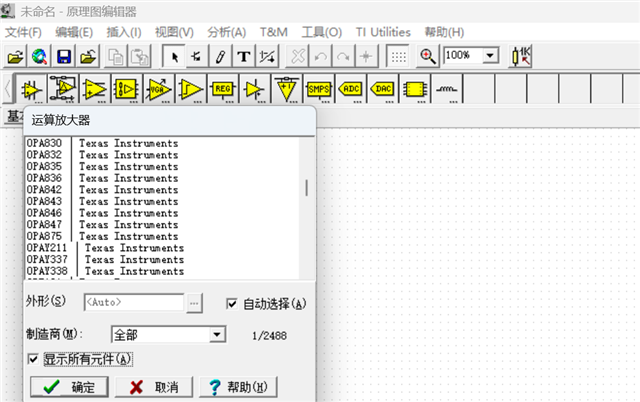Open the yellow IC chip icon

pos(414,89)
